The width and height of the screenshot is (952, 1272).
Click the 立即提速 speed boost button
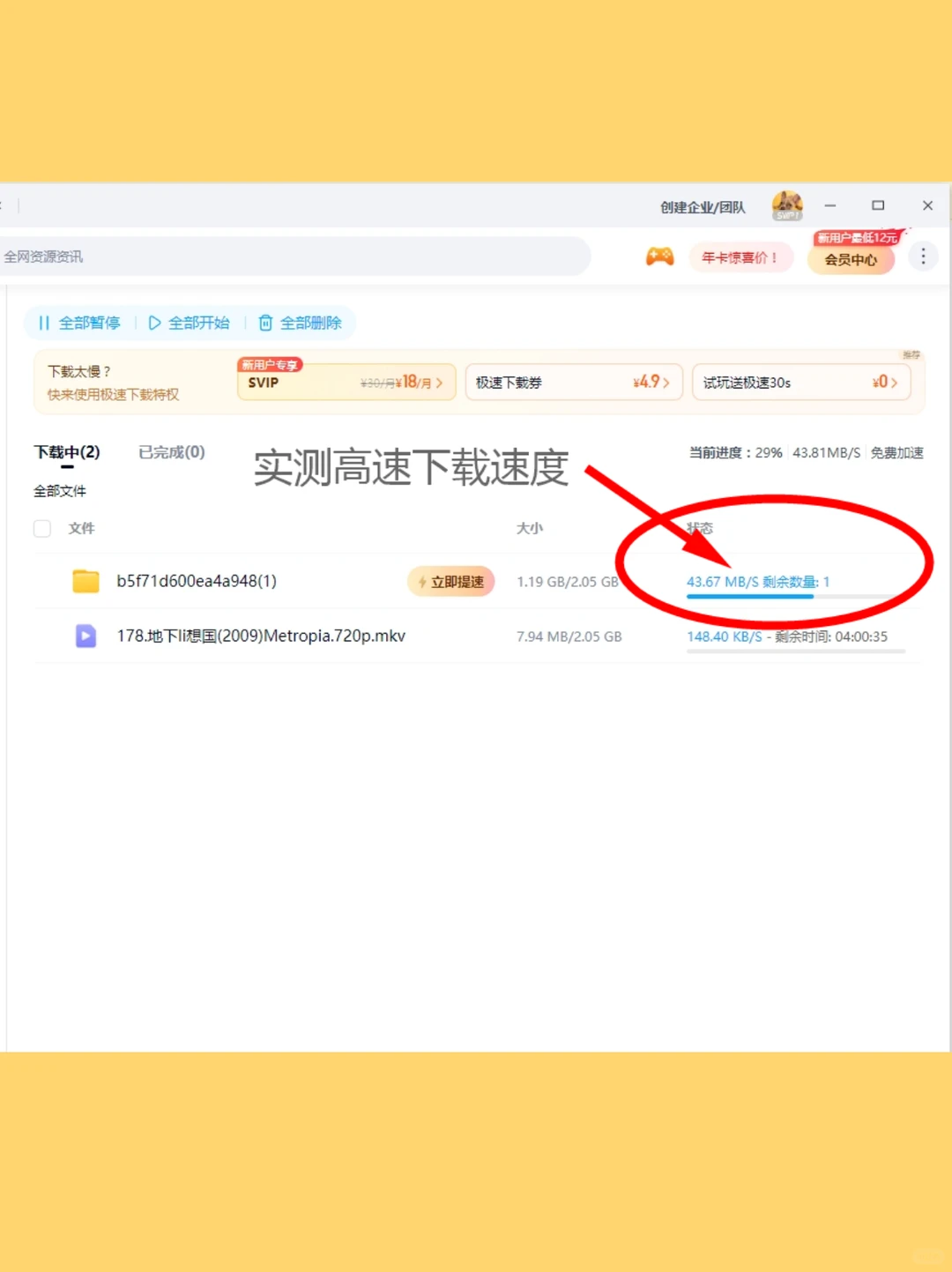[x=450, y=581]
